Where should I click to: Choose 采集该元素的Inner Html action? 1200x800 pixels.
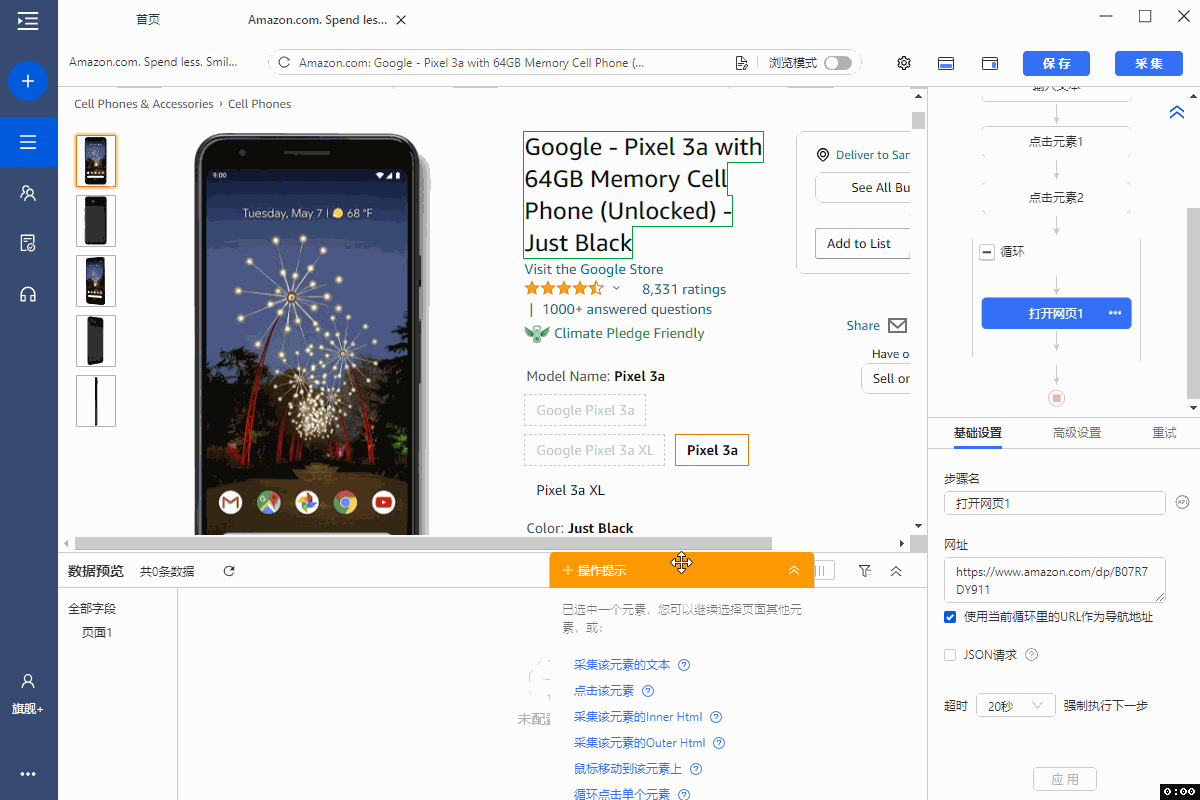[x=638, y=717]
